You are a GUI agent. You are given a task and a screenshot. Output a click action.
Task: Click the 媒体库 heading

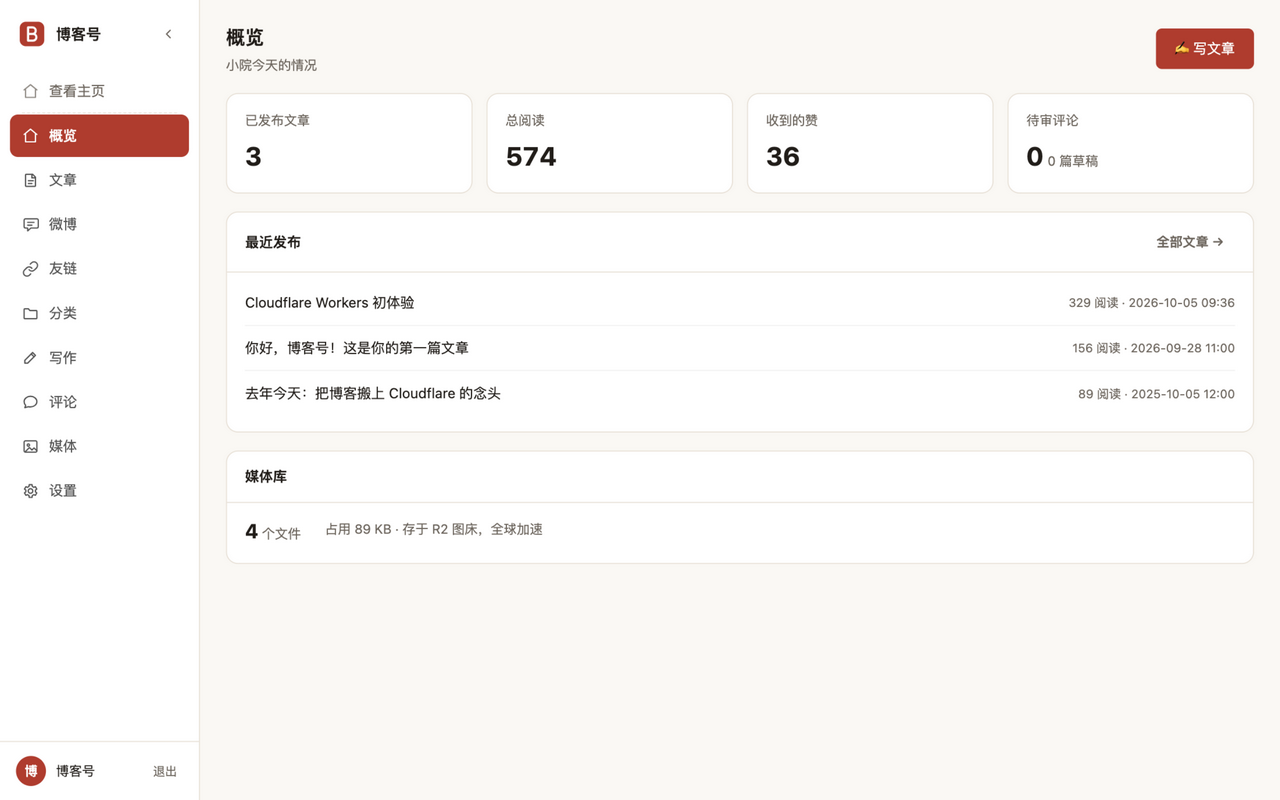(x=266, y=477)
